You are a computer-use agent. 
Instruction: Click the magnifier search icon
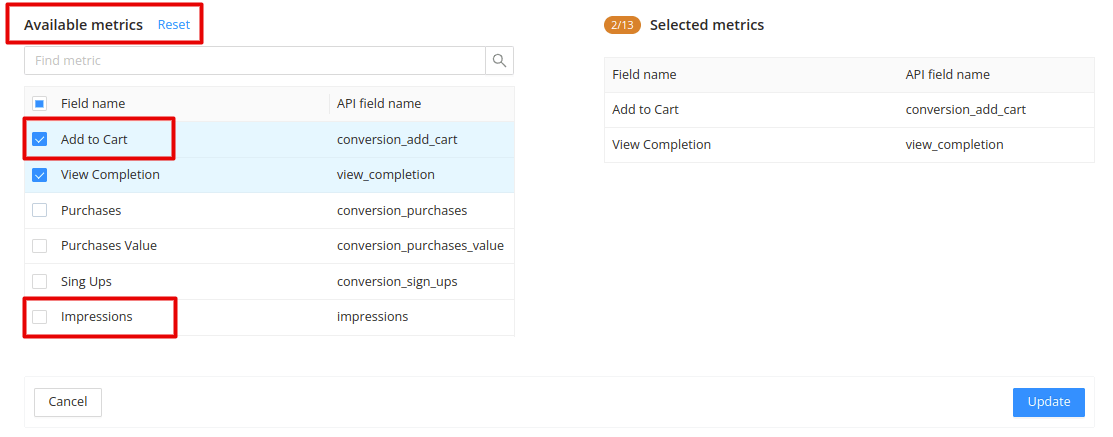coord(499,61)
